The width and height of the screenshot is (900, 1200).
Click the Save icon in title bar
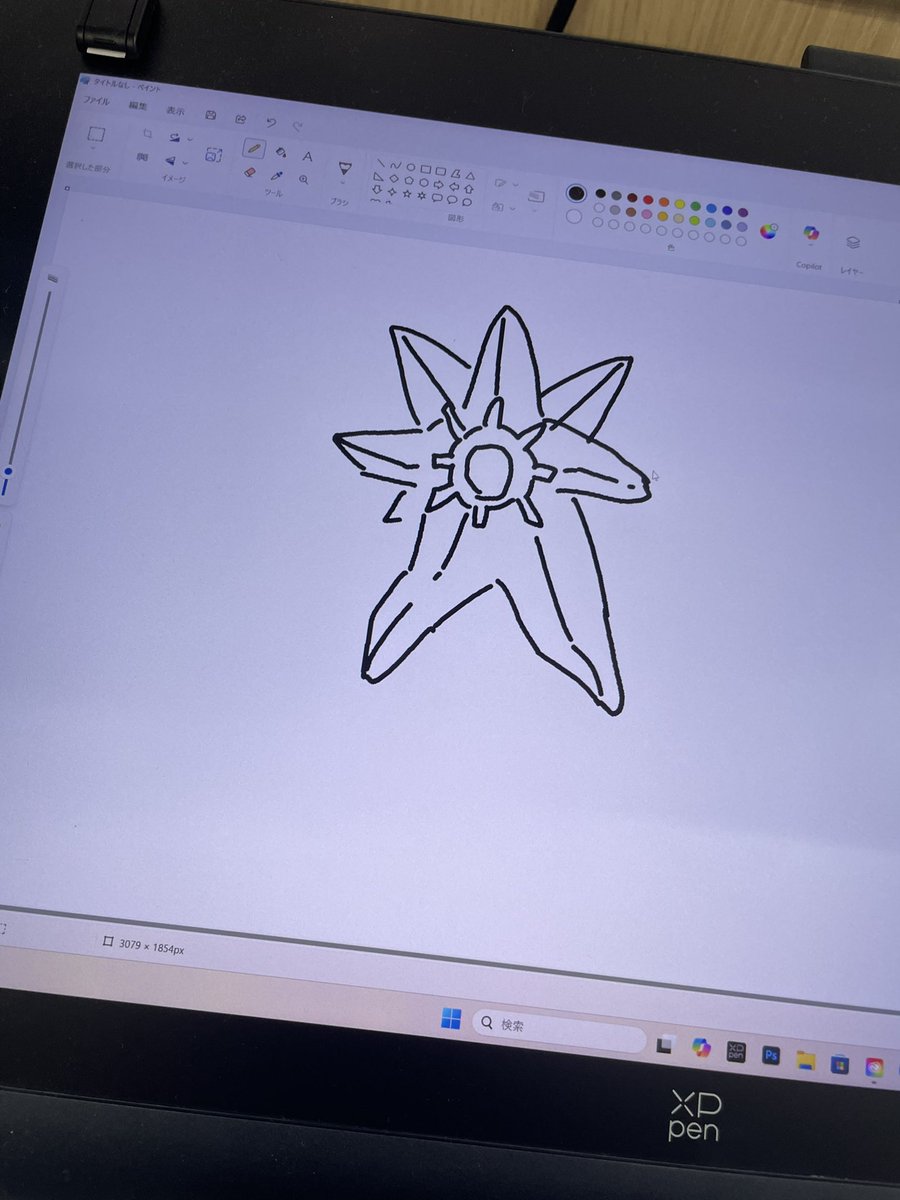tap(210, 115)
